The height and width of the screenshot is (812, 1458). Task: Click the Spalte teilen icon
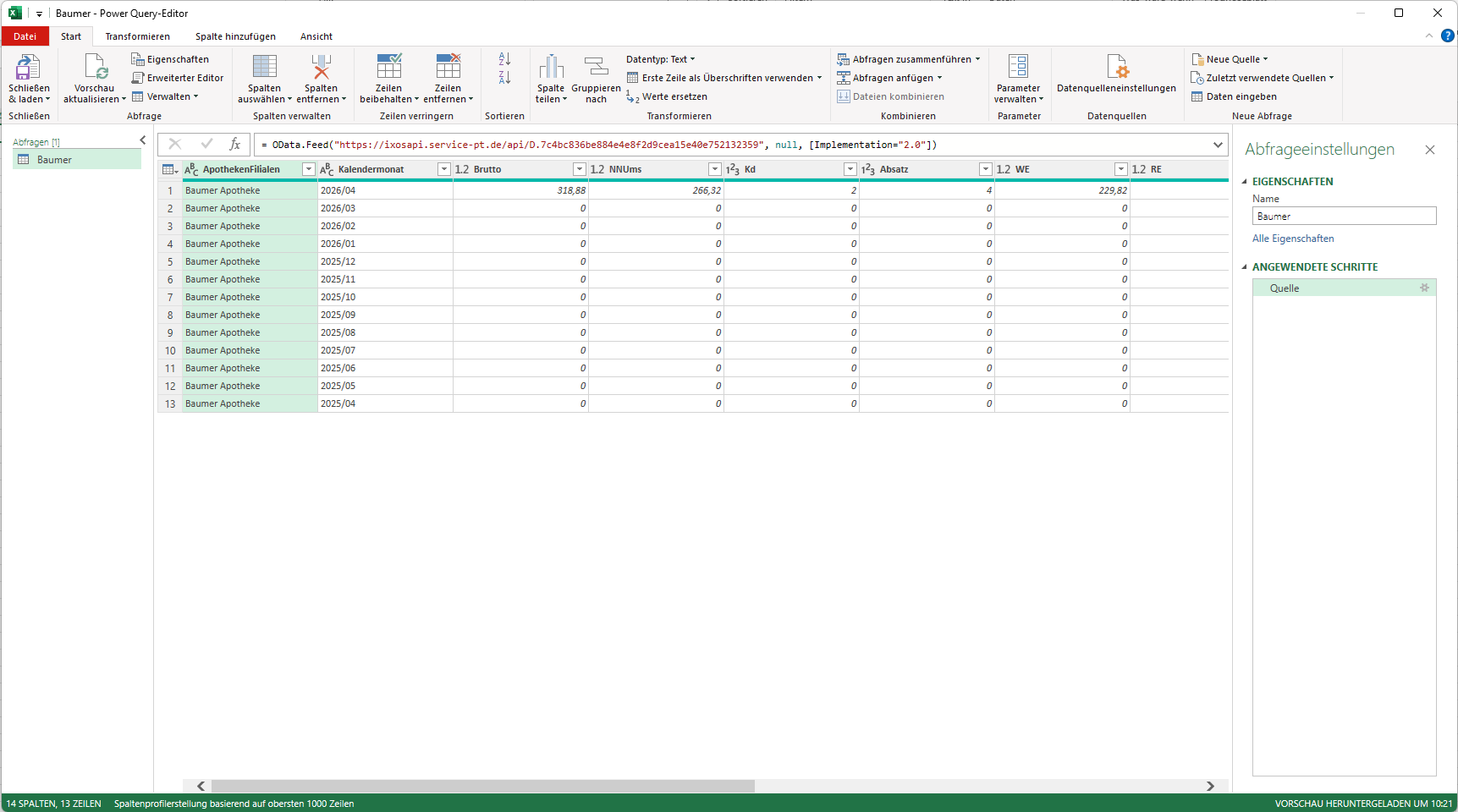551,68
